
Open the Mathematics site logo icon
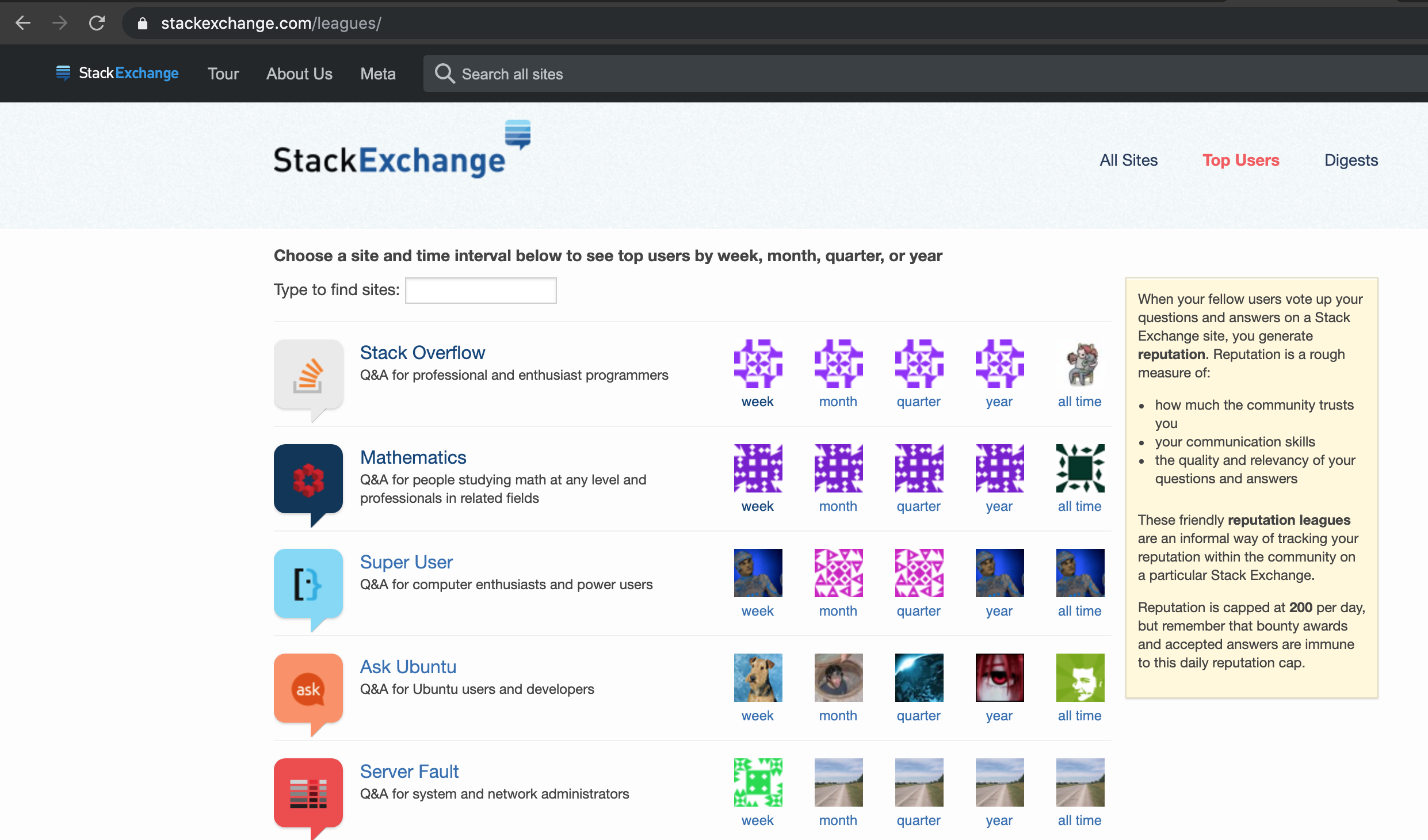[x=308, y=479]
